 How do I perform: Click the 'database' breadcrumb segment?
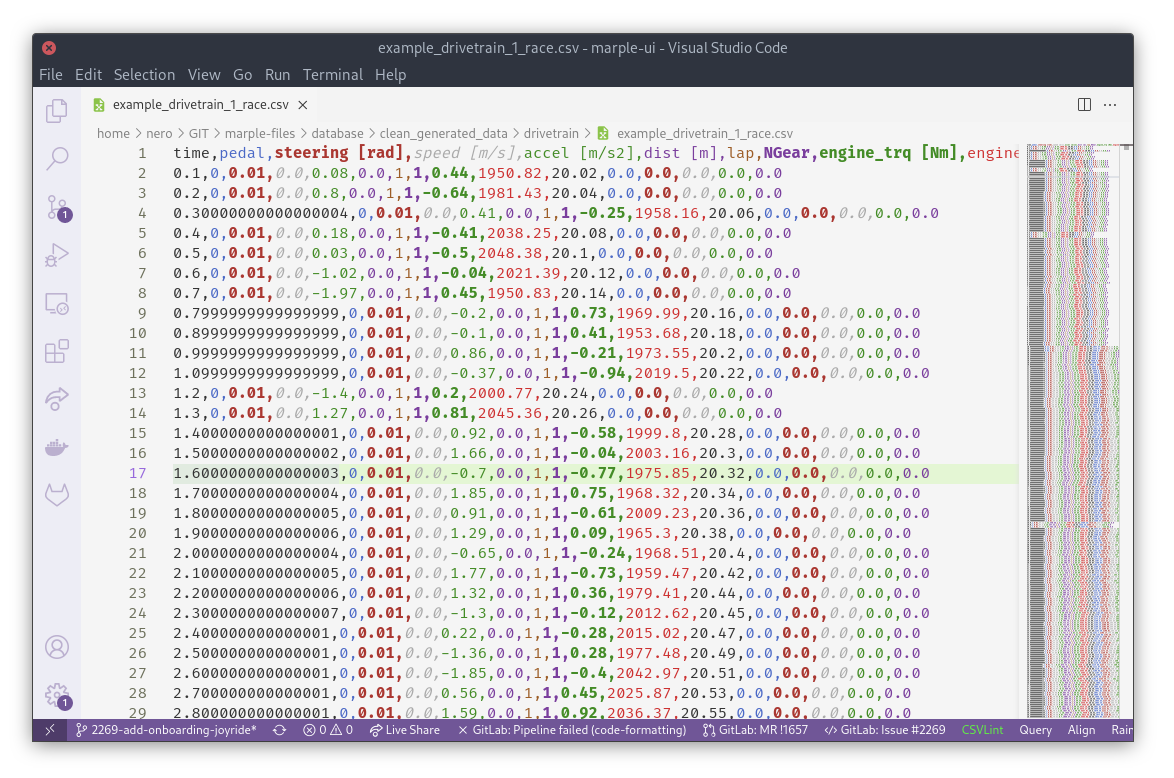tap(337, 133)
